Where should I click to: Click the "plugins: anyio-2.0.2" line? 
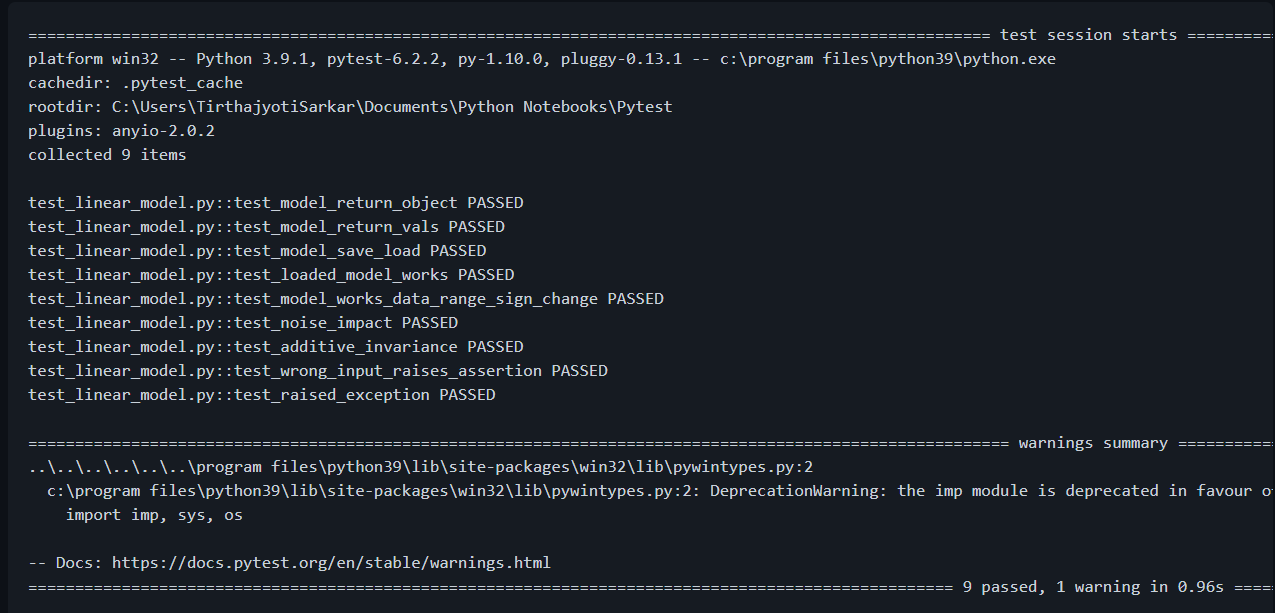pyautogui.click(x=121, y=131)
